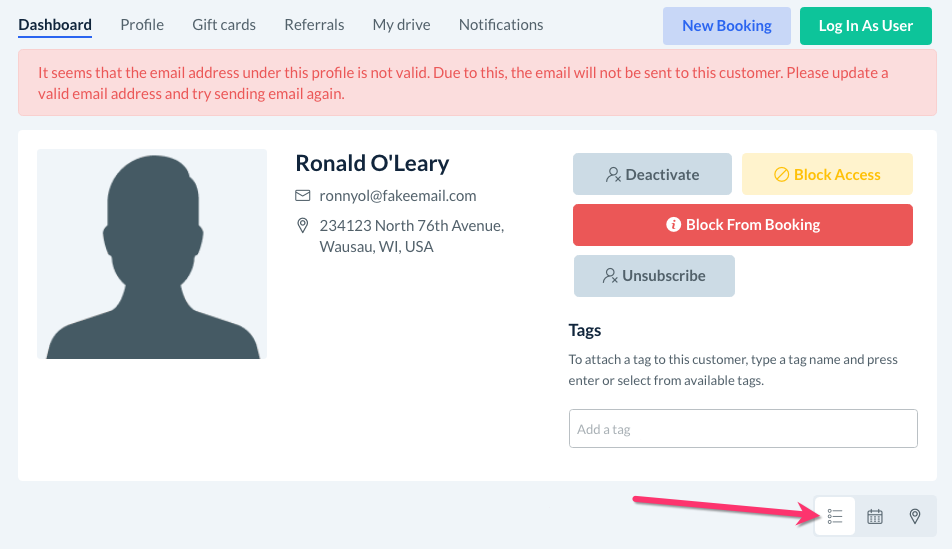Click the location pin beside the address
This screenshot has height=549, width=952.
(x=303, y=226)
